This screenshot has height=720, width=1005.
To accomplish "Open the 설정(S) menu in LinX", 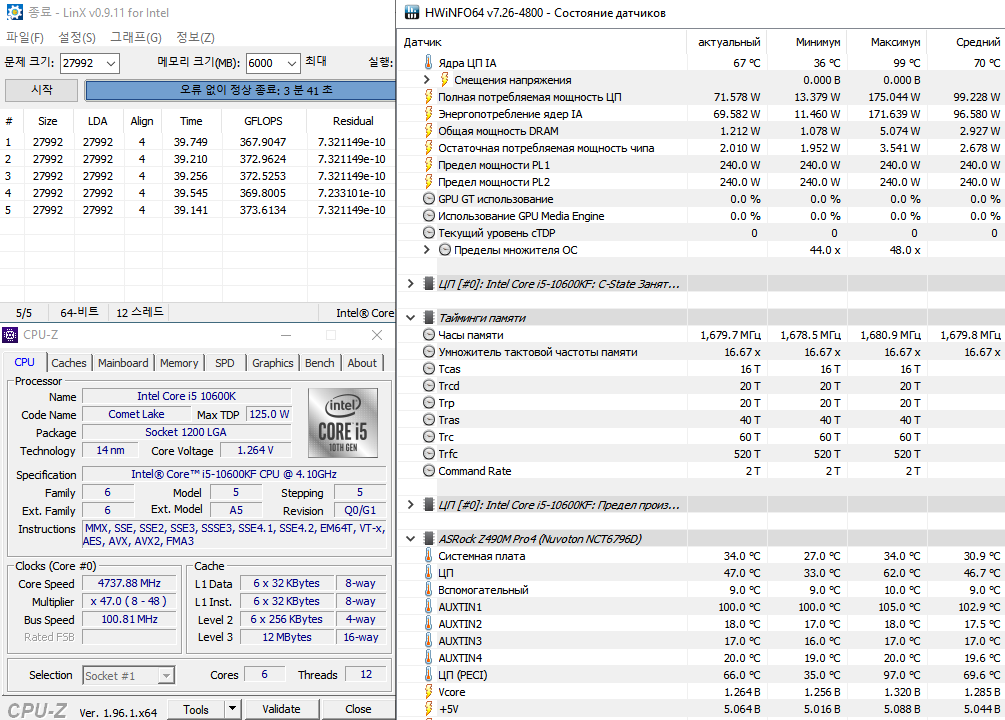I will coord(77,37).
